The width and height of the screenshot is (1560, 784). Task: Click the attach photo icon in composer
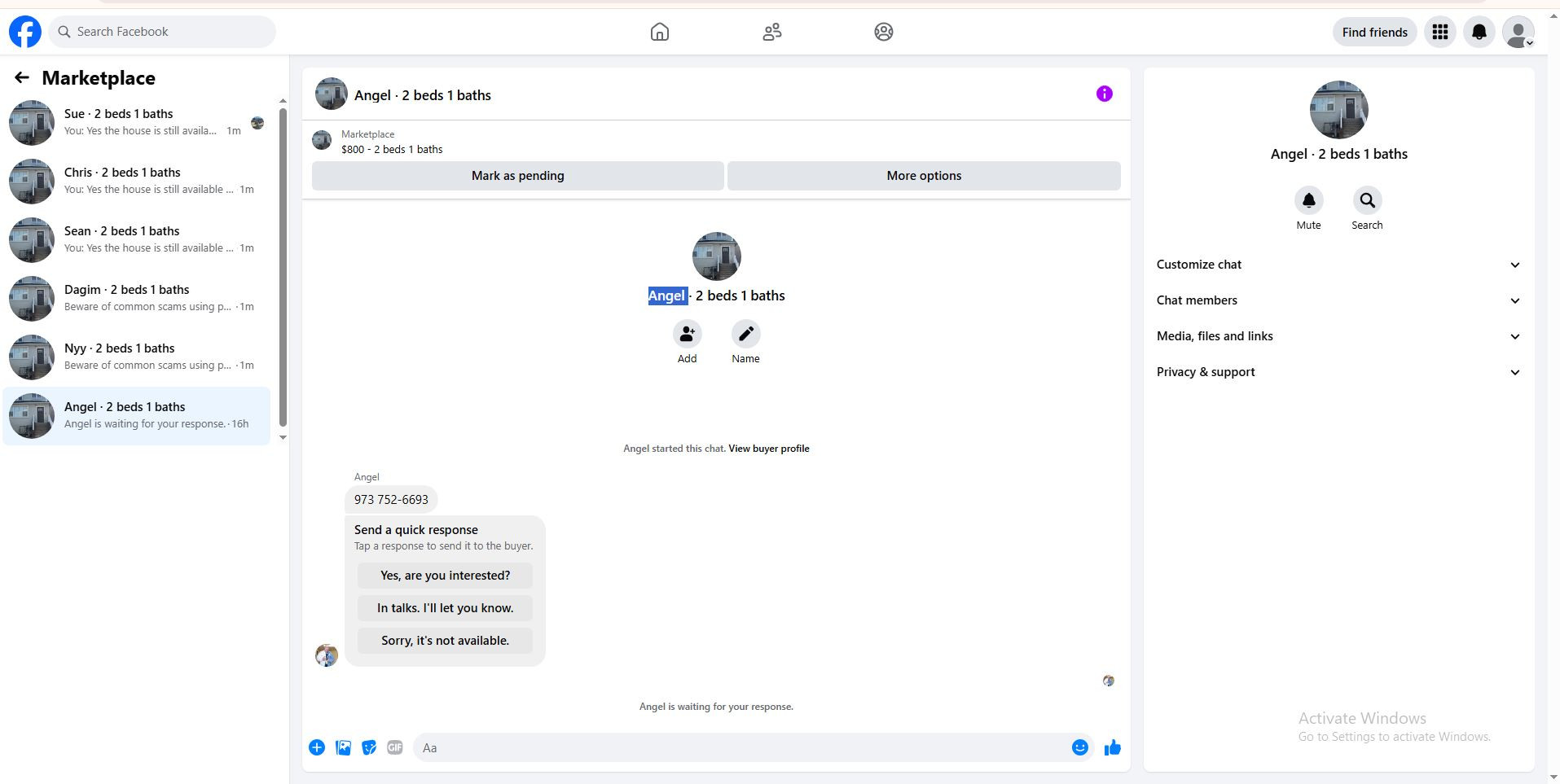pos(343,747)
